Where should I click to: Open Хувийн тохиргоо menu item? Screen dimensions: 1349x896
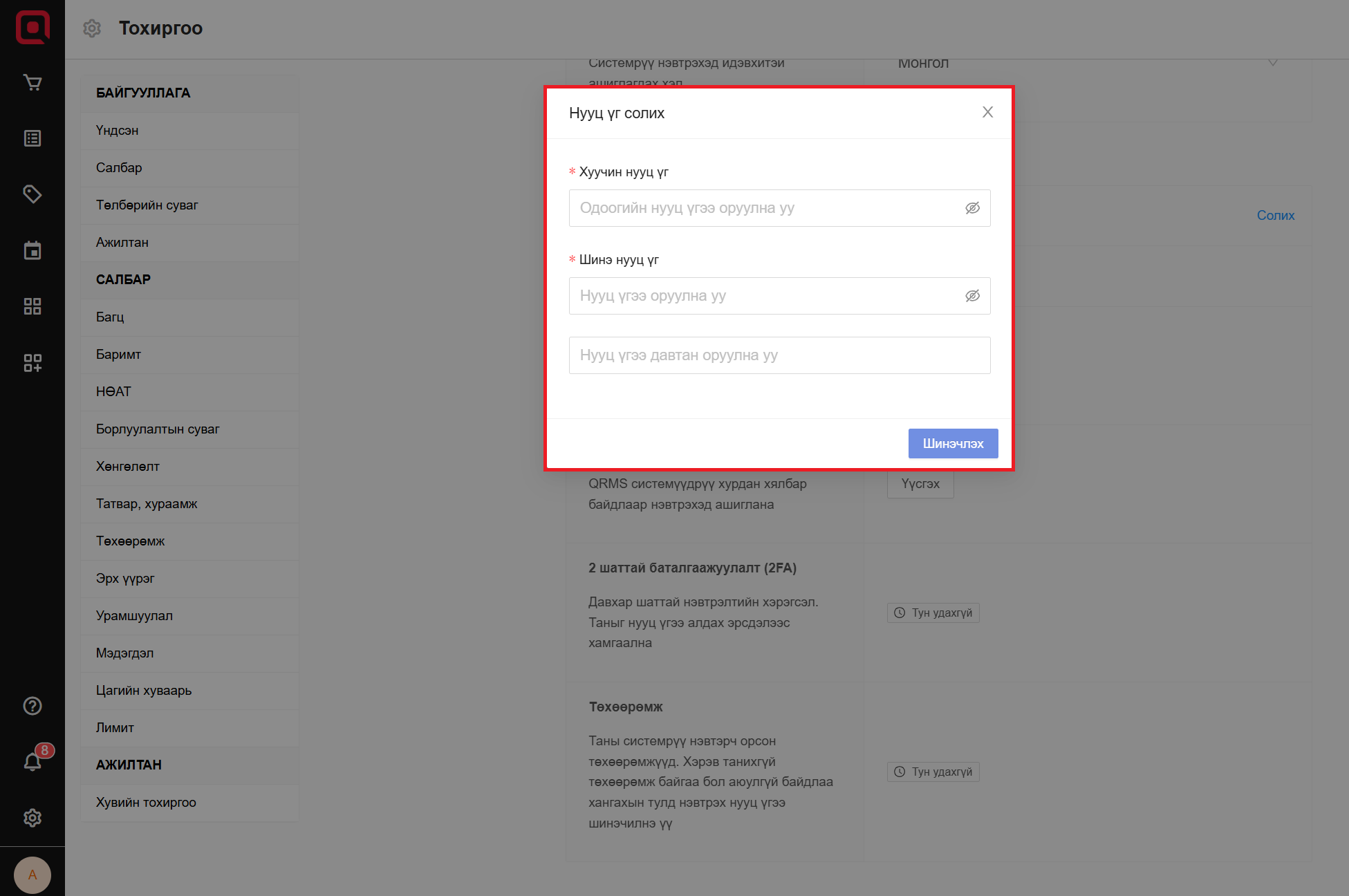click(146, 803)
